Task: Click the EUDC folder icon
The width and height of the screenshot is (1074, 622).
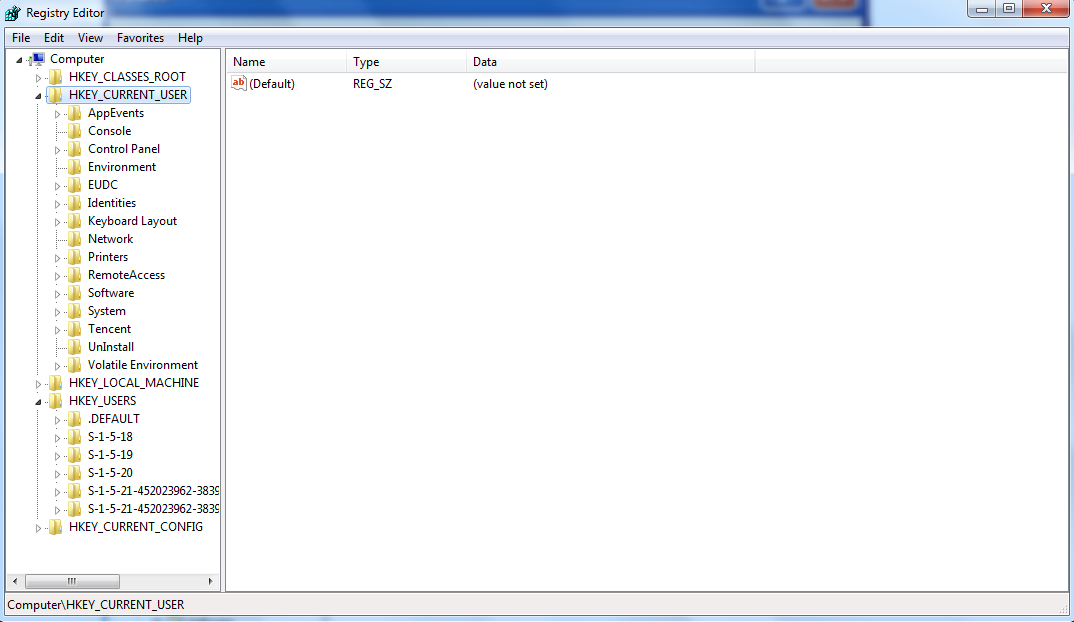Action: click(x=75, y=185)
